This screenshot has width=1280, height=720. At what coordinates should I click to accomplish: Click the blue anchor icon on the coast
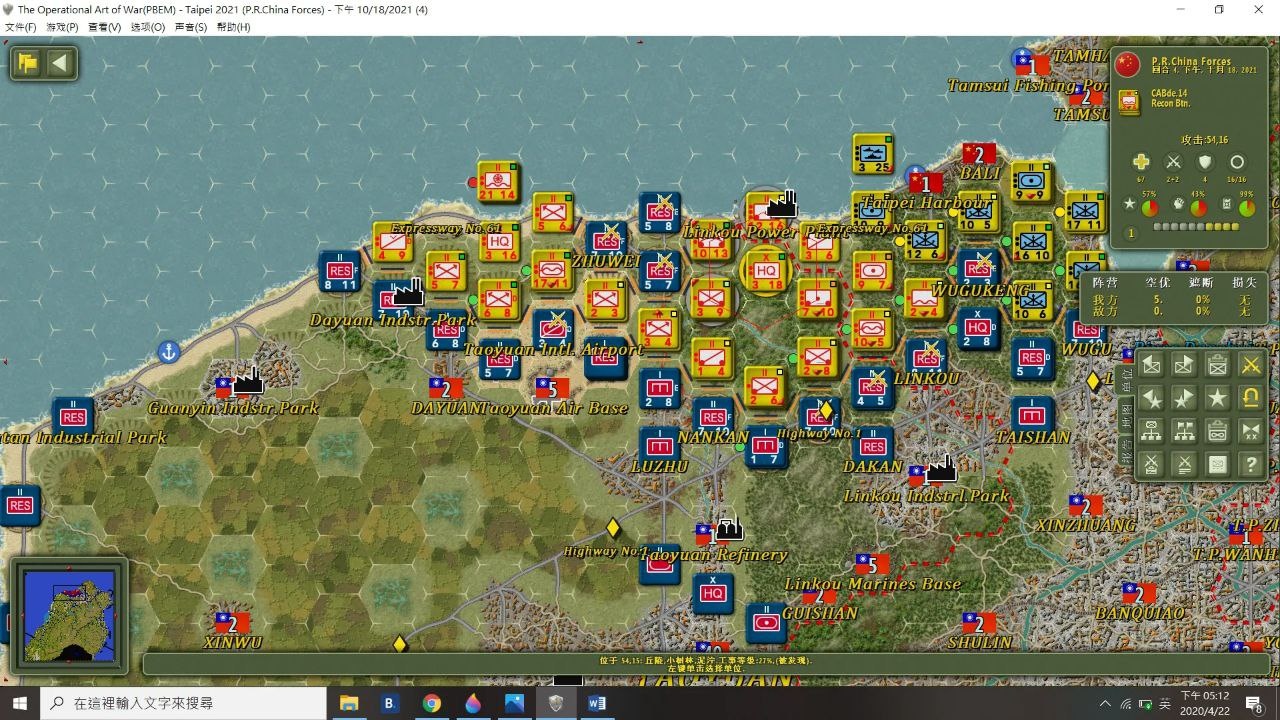pos(170,352)
